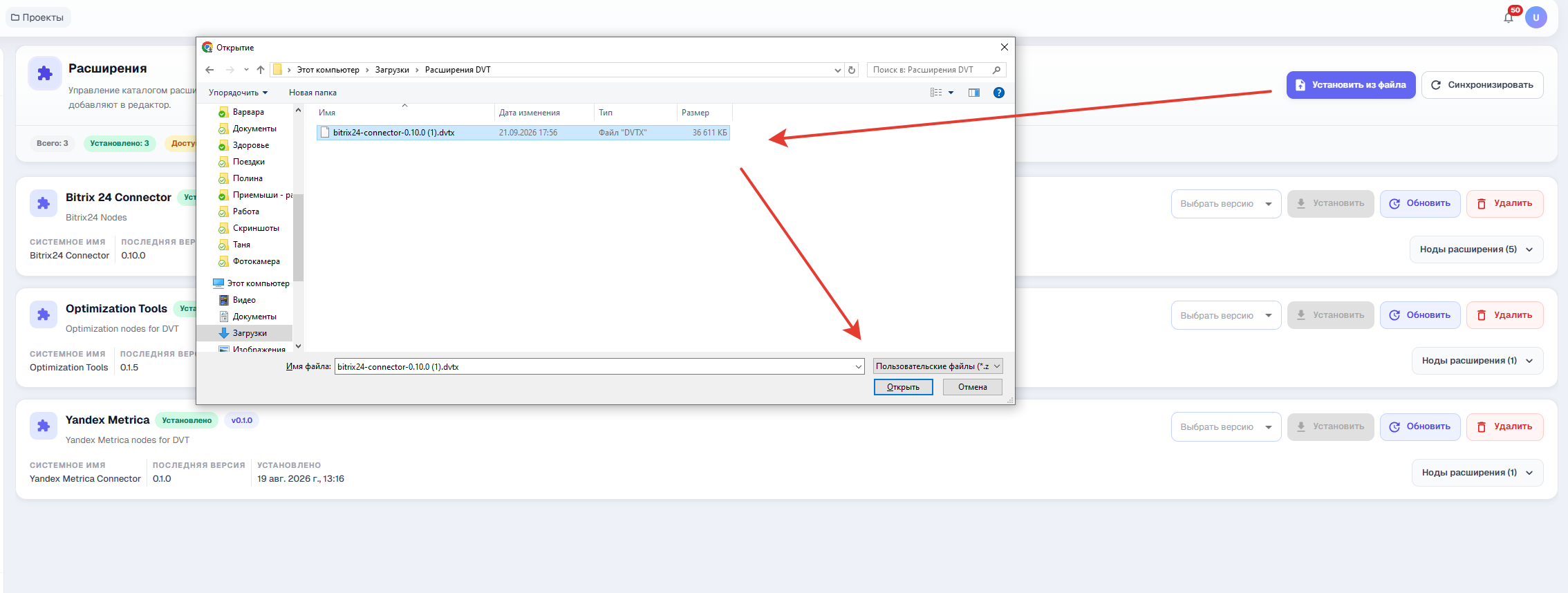Open the file type filter dropdown
This screenshot has width=1568, height=593.
tap(937, 366)
